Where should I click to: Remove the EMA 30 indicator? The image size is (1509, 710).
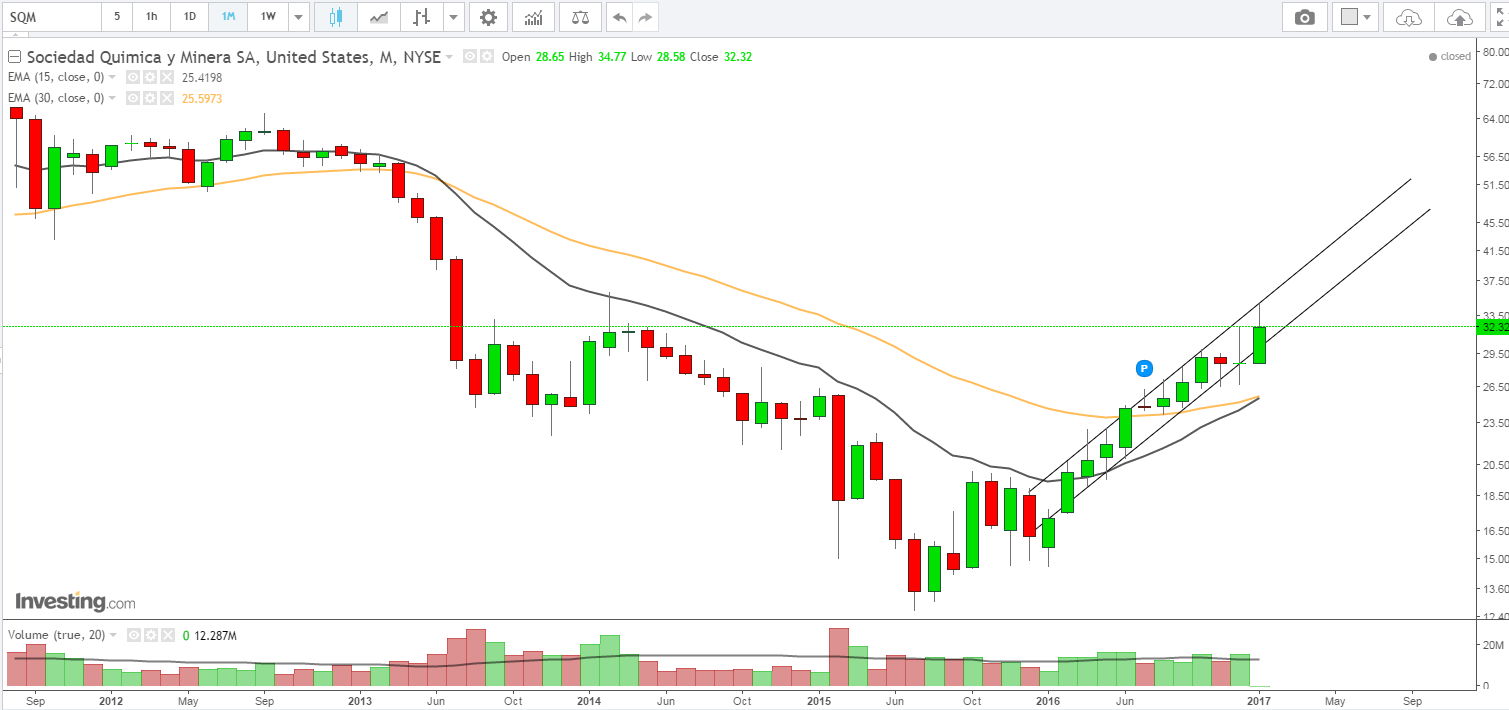[x=166, y=98]
